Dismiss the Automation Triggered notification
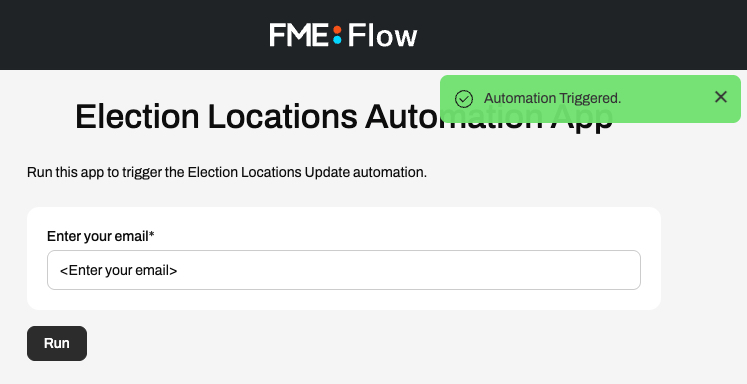Screen dimensions: 747x384 point(721,97)
